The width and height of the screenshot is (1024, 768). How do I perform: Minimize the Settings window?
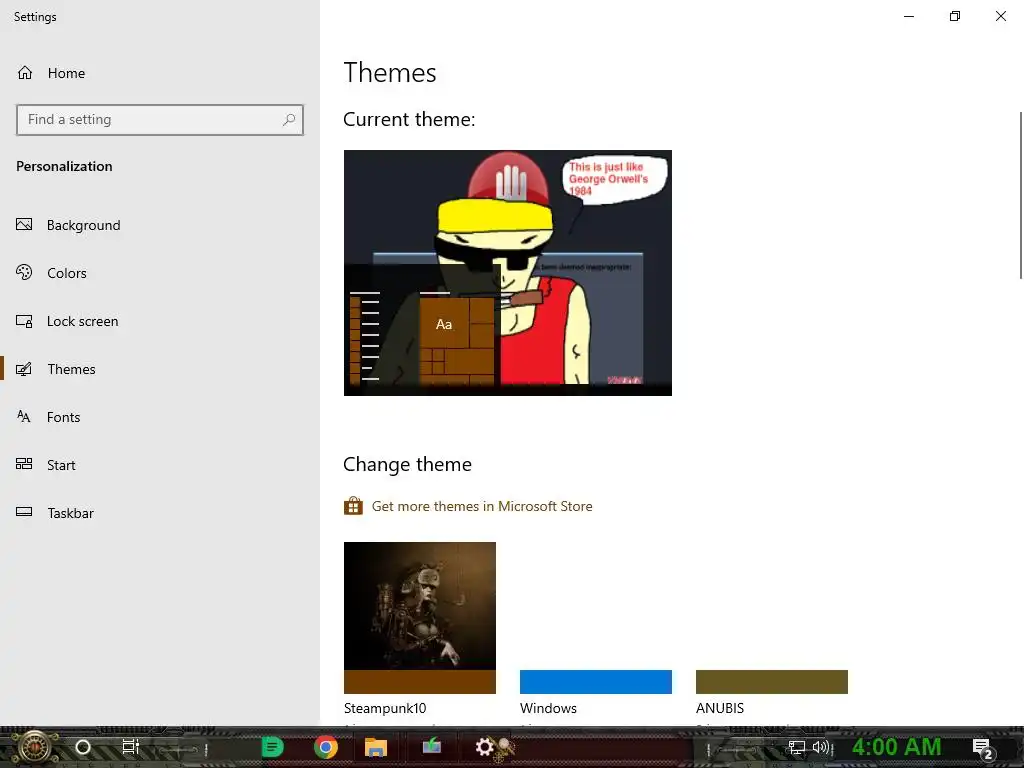(909, 16)
